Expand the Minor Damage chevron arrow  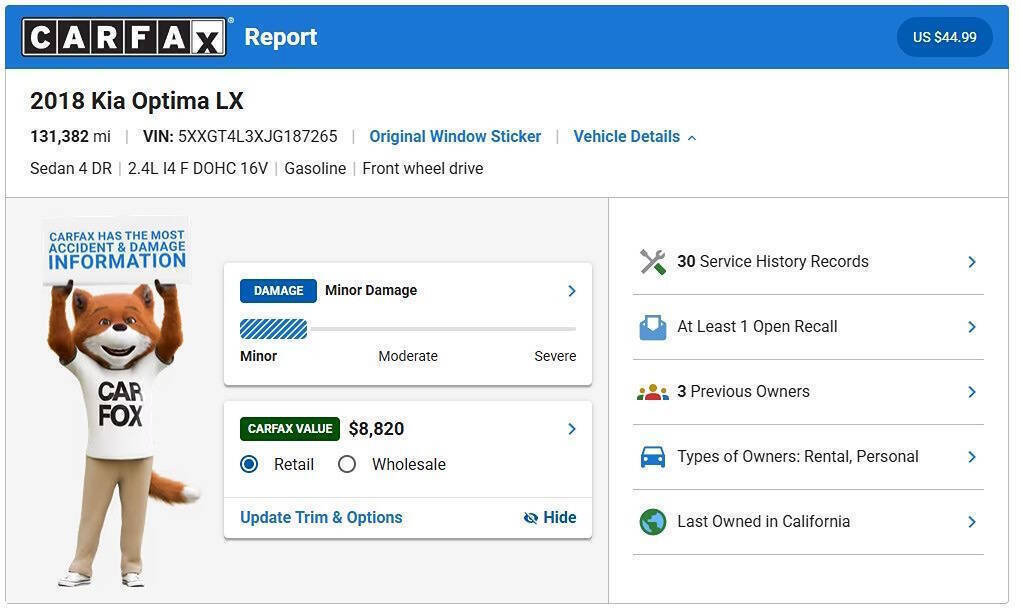click(572, 291)
